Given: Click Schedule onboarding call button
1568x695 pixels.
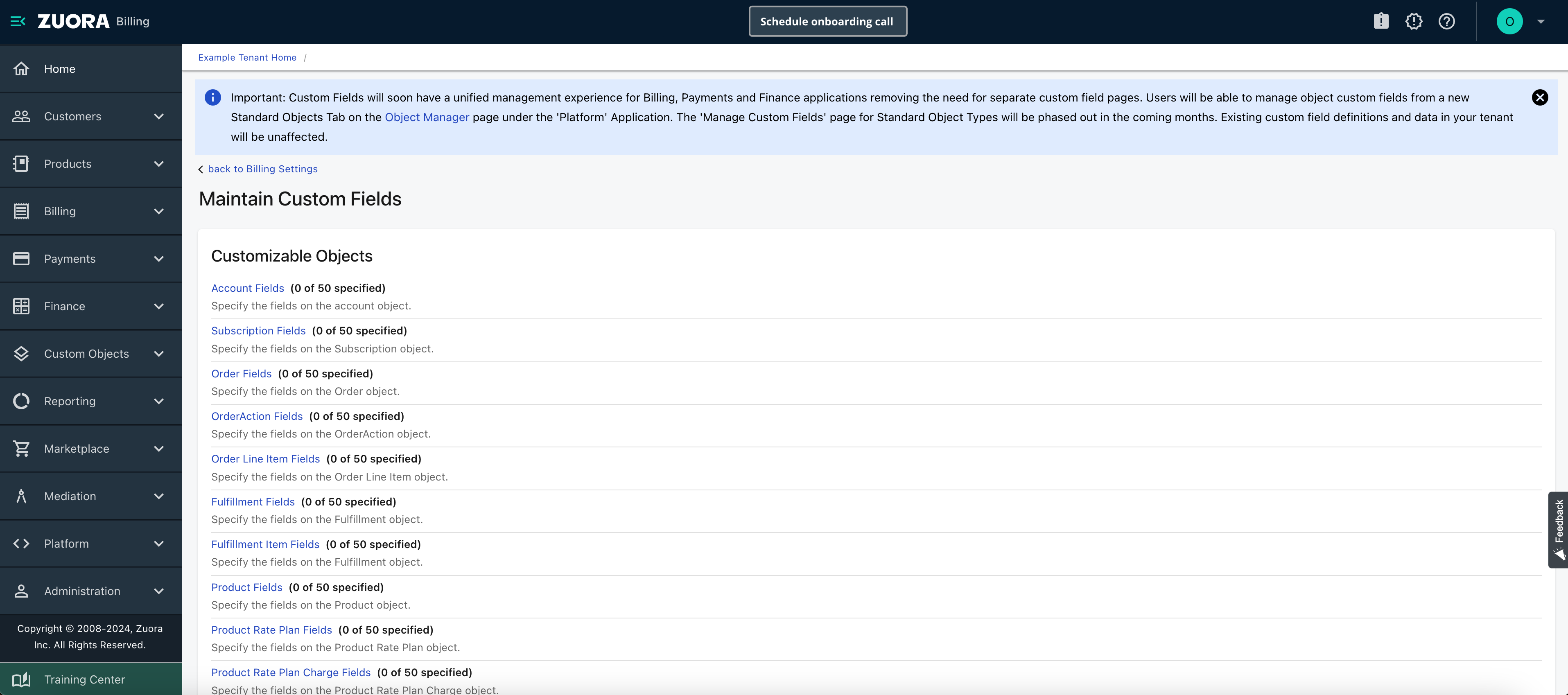Looking at the screenshot, I should tap(827, 21).
